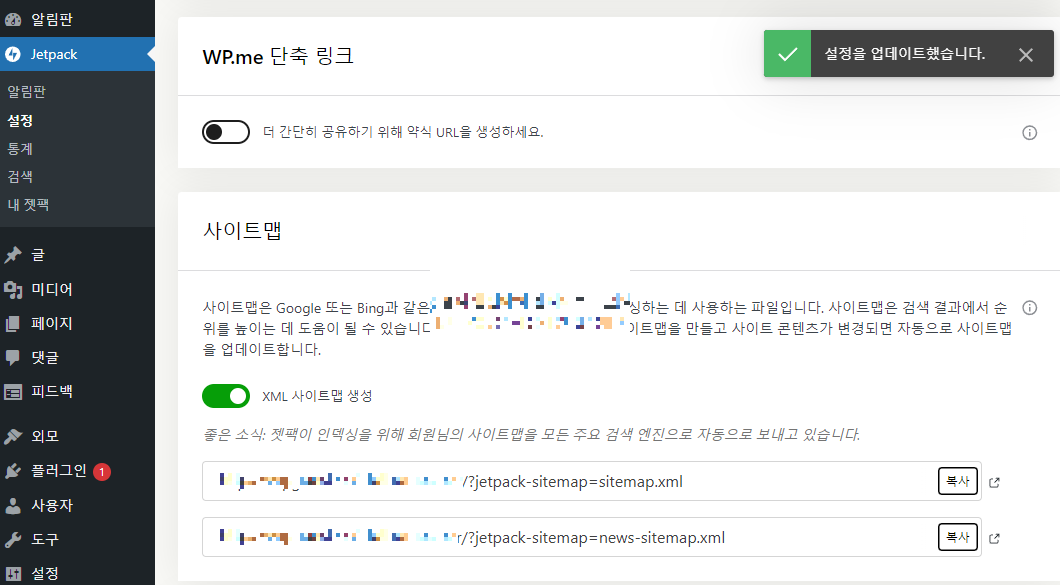This screenshot has width=1060, height=585.
Task: Copy the news-sitemap.xml URL with 복사
Action: [x=957, y=538]
